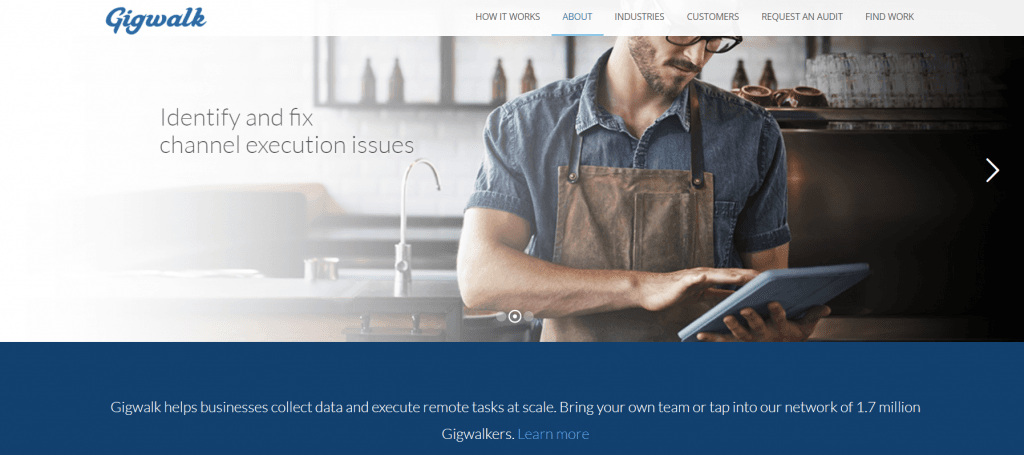
Task: Click the tablet in the hero photo
Action: tap(774, 300)
